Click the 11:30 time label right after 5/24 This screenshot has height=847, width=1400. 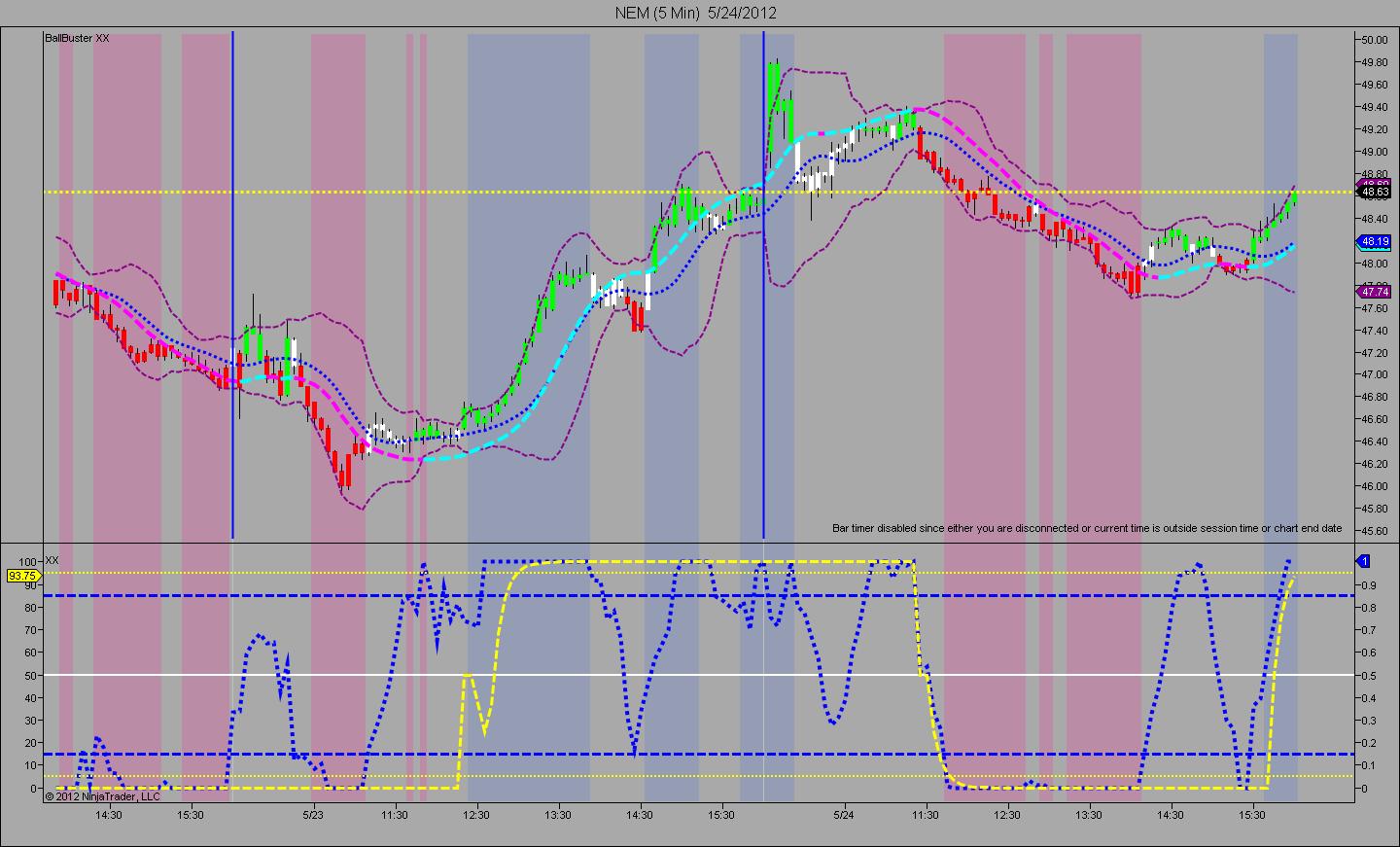926,815
